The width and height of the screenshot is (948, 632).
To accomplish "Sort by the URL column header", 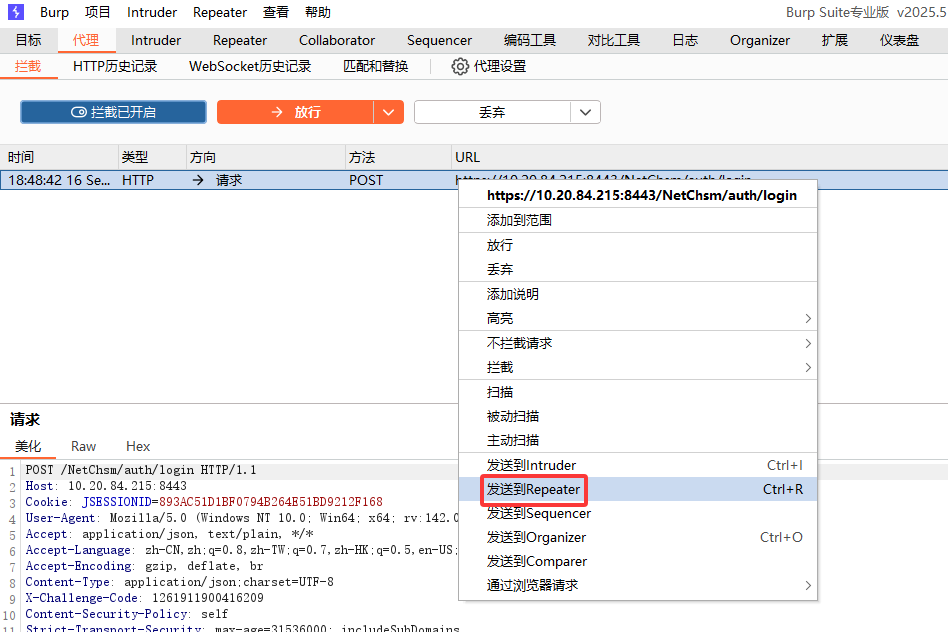I will tap(700, 157).
